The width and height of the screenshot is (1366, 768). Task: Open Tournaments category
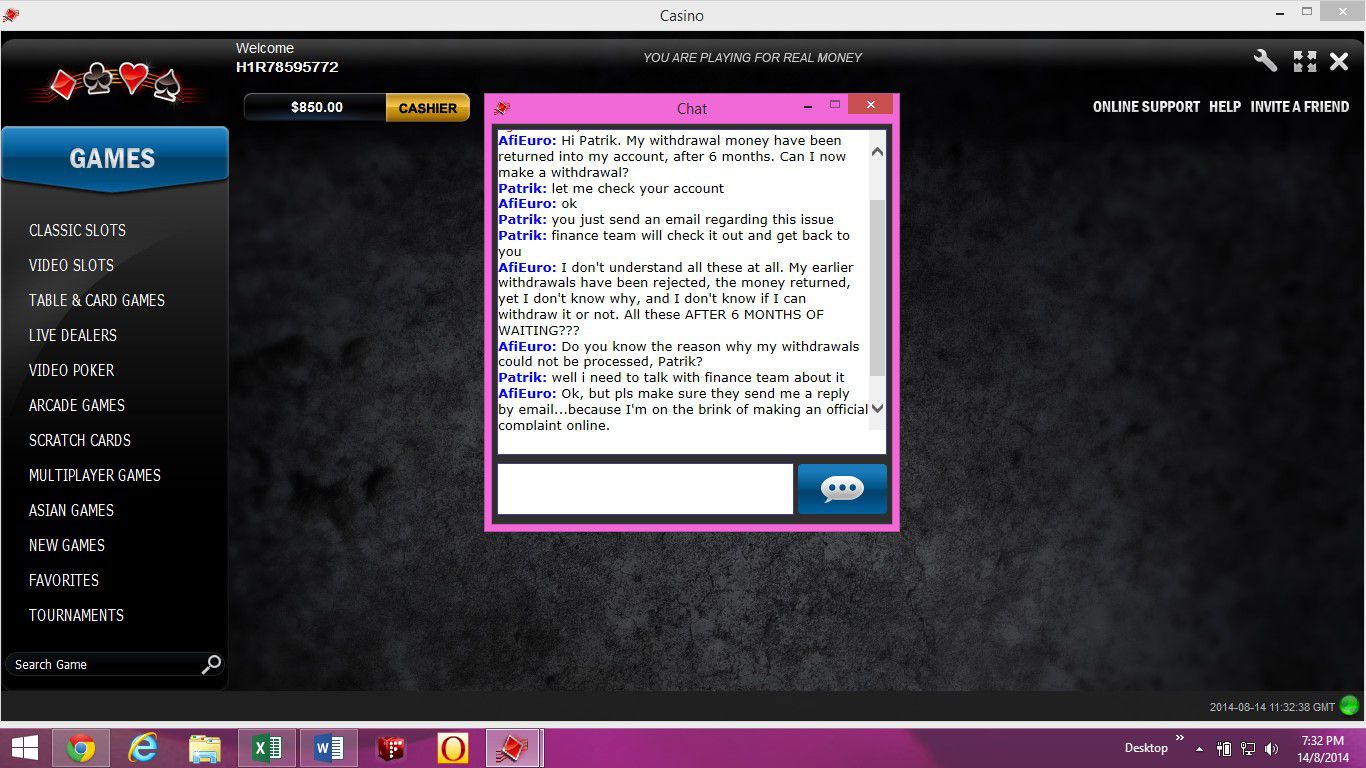[x=76, y=615]
